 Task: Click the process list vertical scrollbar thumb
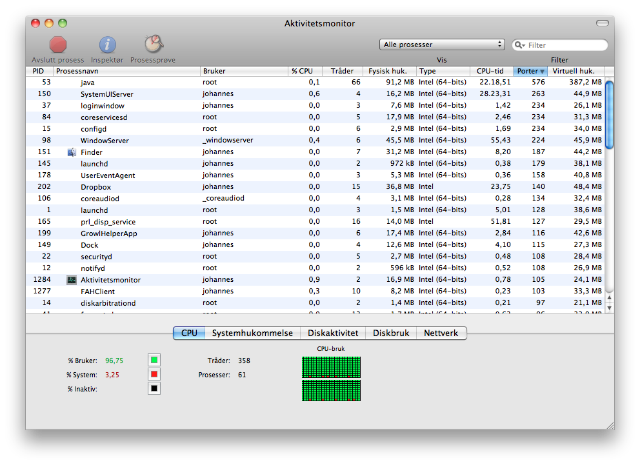(x=609, y=116)
